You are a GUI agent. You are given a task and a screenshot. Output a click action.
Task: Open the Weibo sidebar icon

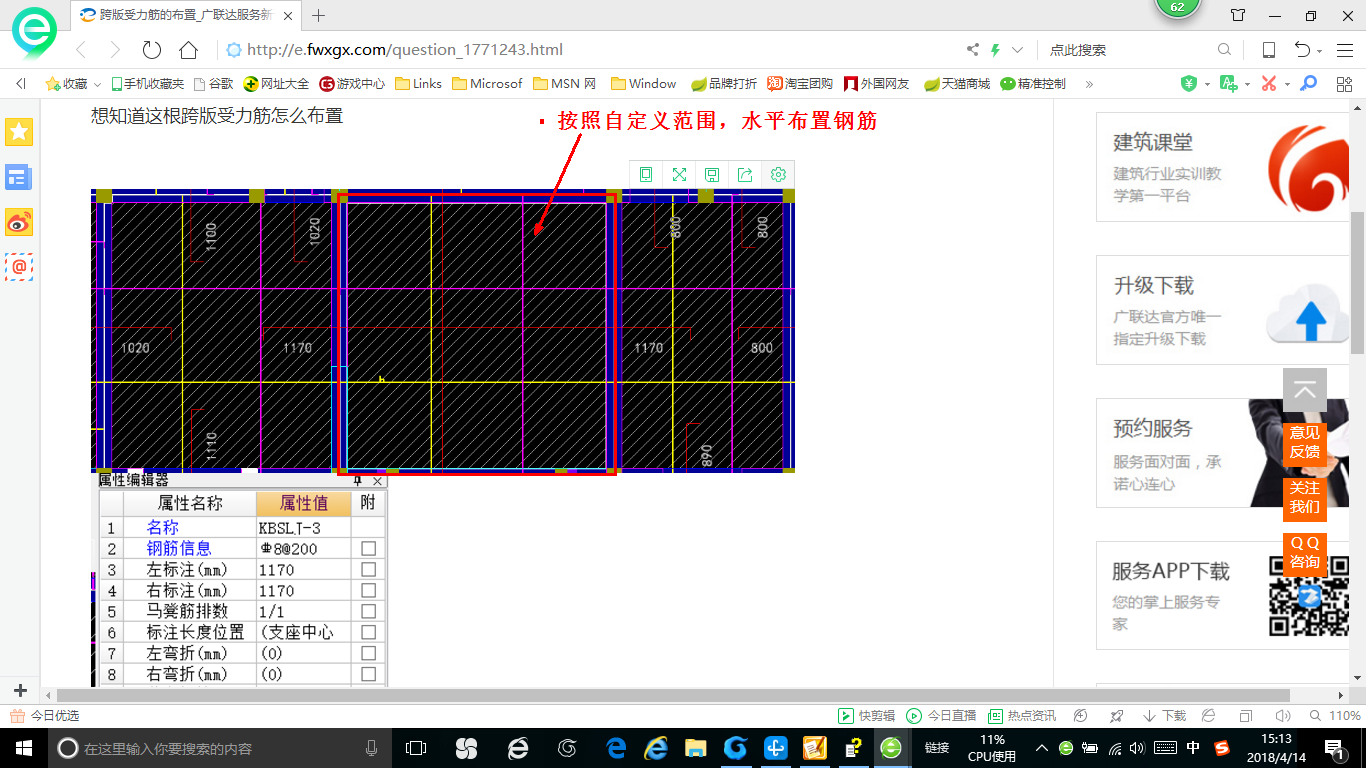coord(19,222)
